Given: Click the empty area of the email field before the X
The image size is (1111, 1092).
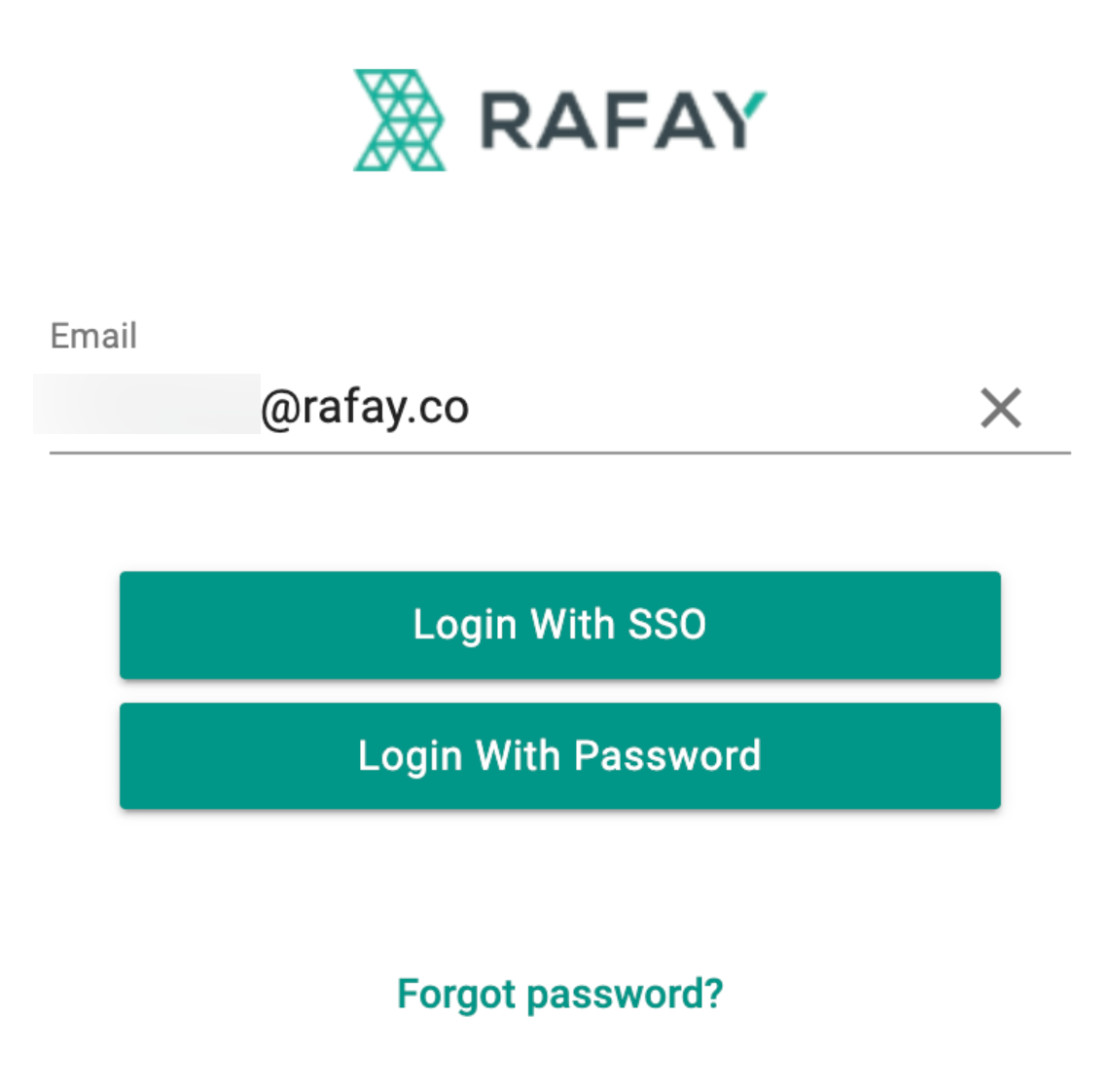Looking at the screenshot, I should tap(723, 408).
